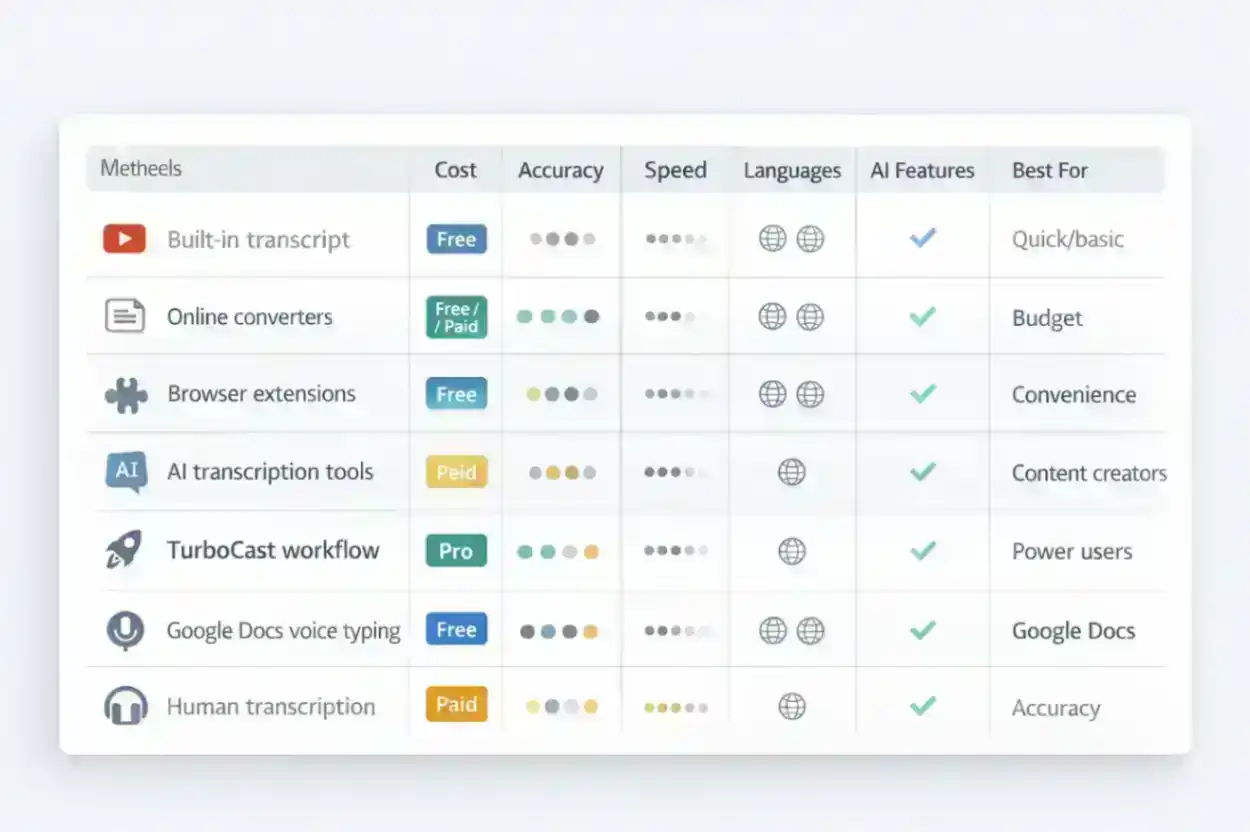Click the AI speech bubble icon
The height and width of the screenshot is (832, 1250).
pos(126,472)
